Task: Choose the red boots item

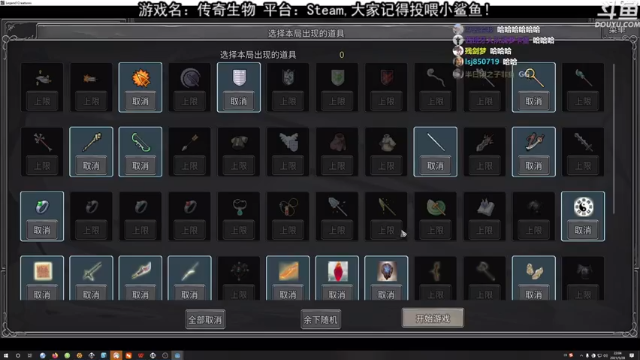Action: pos(534,142)
